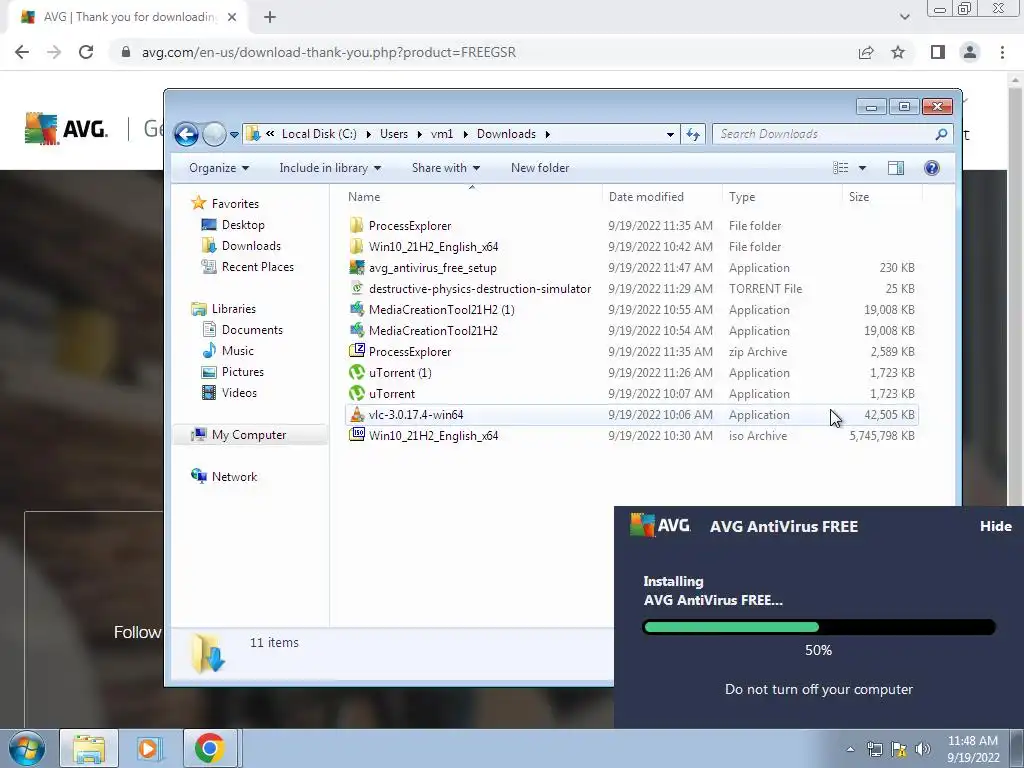This screenshot has width=1024, height=768.
Task: Expand arrow after Users breadcrumb
Action: (x=419, y=135)
